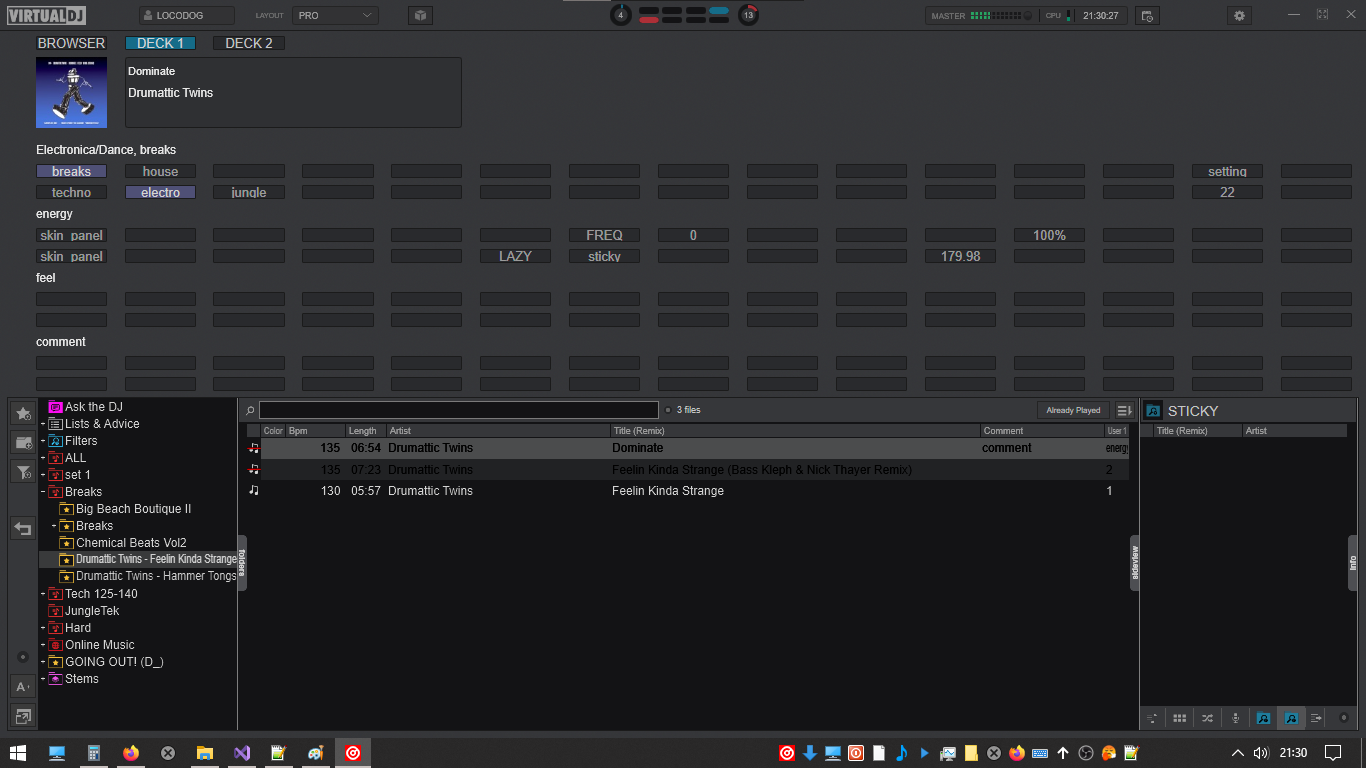This screenshot has width=1366, height=768.
Task: Expand the Lists & Advice folder
Action: pyautogui.click(x=43, y=424)
